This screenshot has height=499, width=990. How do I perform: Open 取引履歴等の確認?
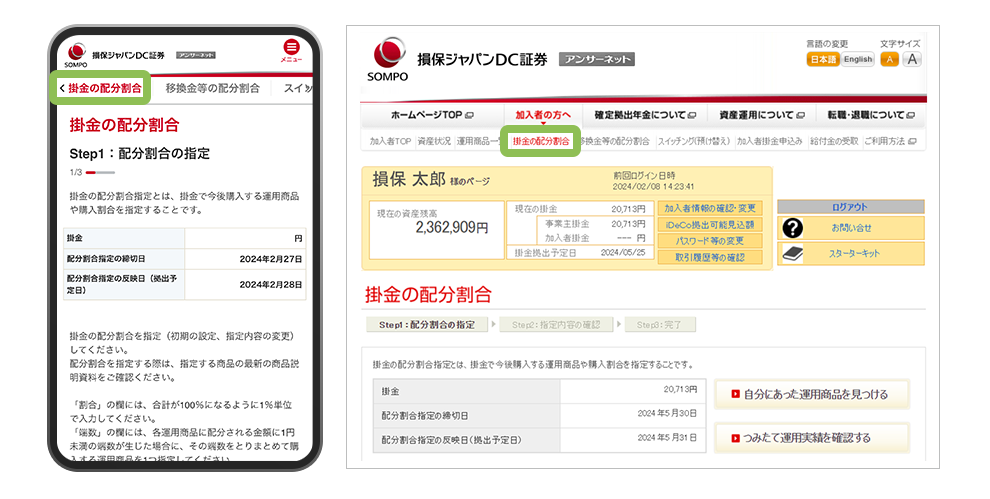coord(710,258)
